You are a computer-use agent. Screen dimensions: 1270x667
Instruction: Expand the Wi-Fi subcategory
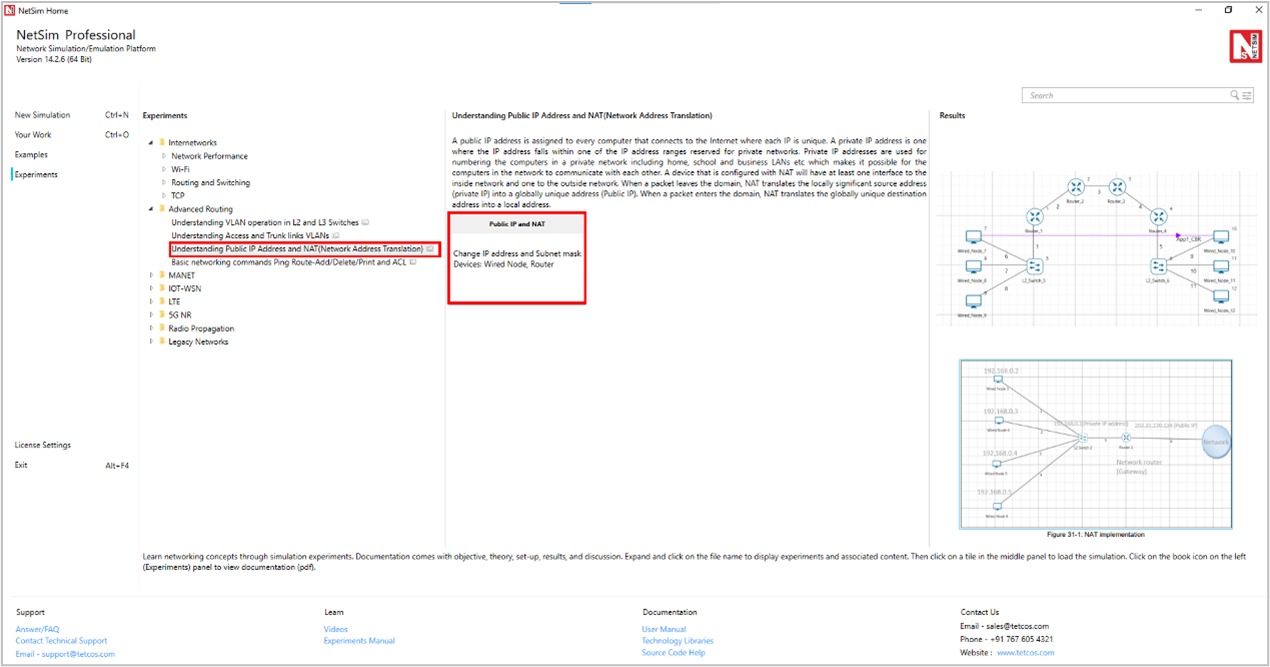point(164,170)
